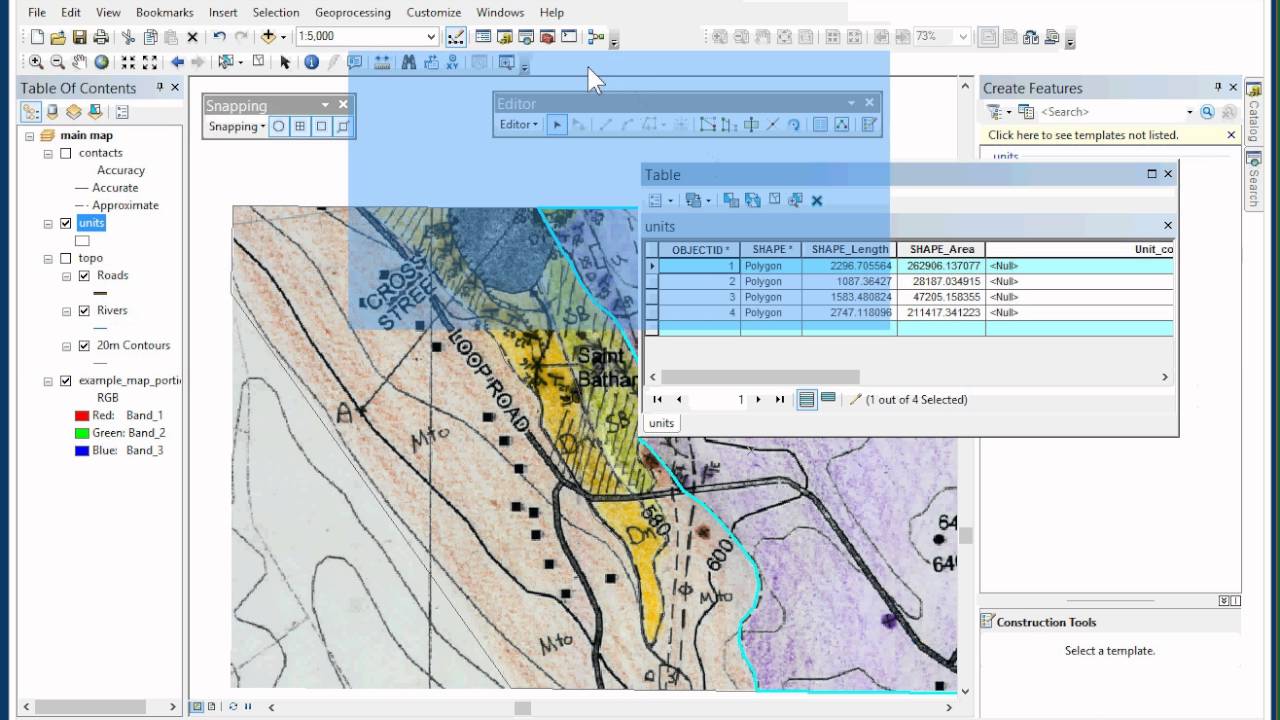Zoom to full extent with the globe icon
The image size is (1280, 720).
click(102, 62)
